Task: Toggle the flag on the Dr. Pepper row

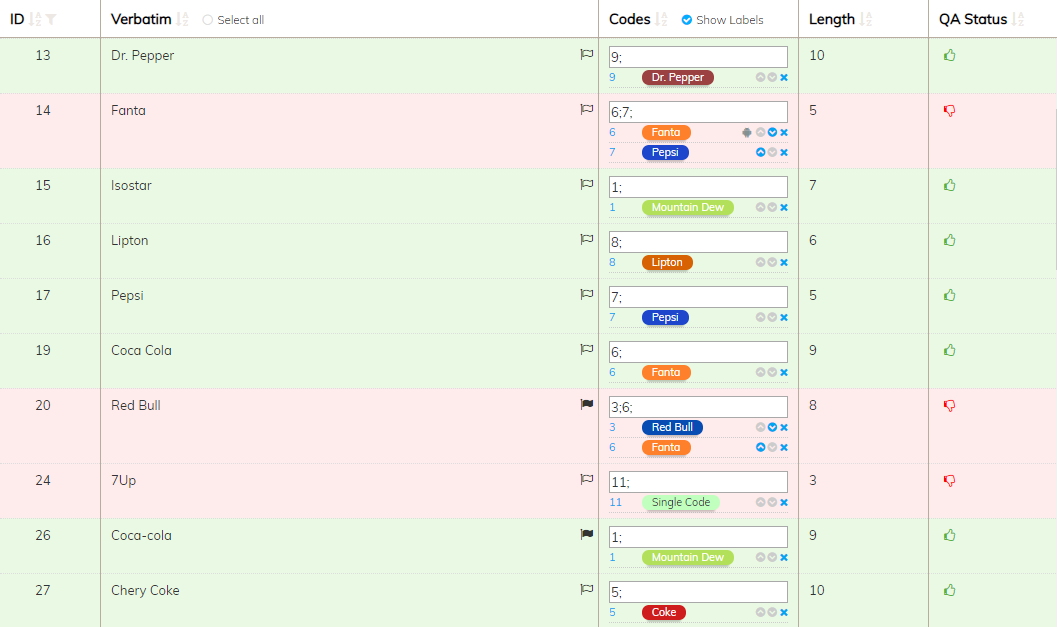Action: 587,54
